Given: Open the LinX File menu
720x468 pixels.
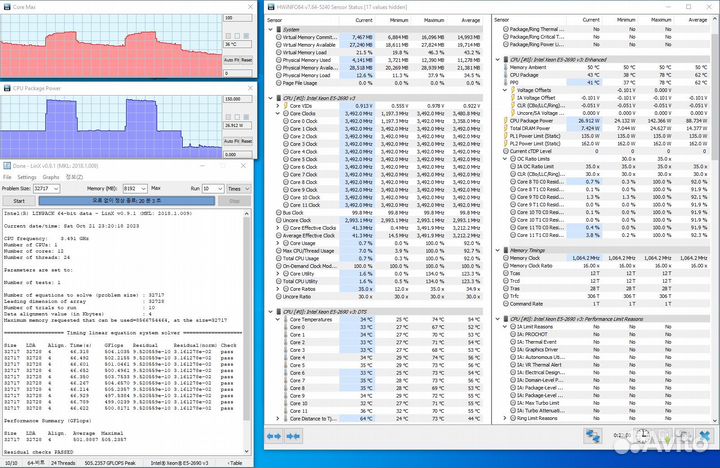Looking at the screenshot, I should coord(9,176).
